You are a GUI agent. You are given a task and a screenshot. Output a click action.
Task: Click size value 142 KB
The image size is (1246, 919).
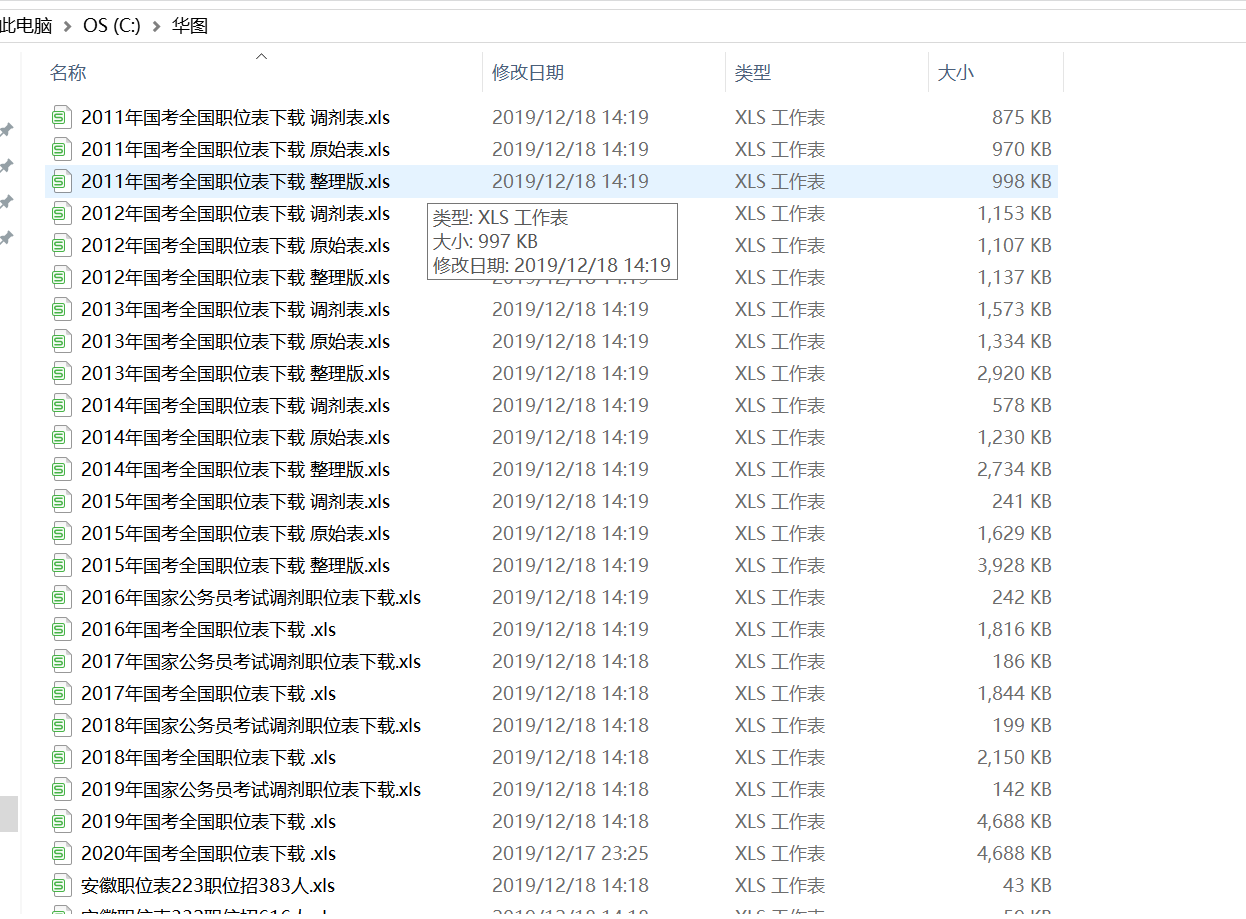click(x=1022, y=789)
